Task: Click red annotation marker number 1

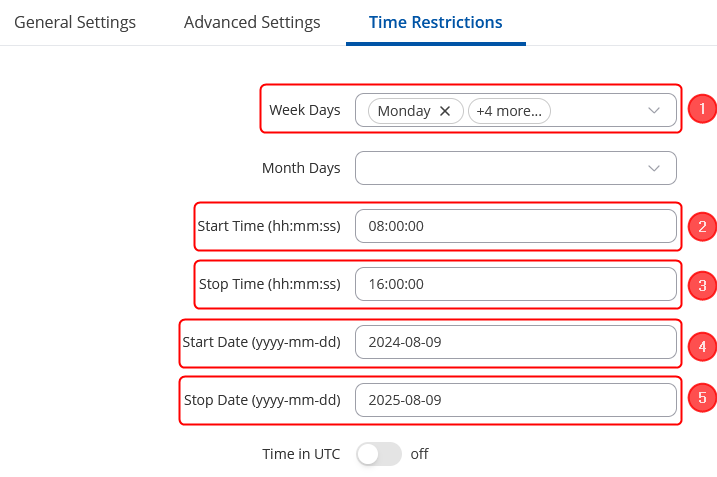Action: pyautogui.click(x=702, y=109)
